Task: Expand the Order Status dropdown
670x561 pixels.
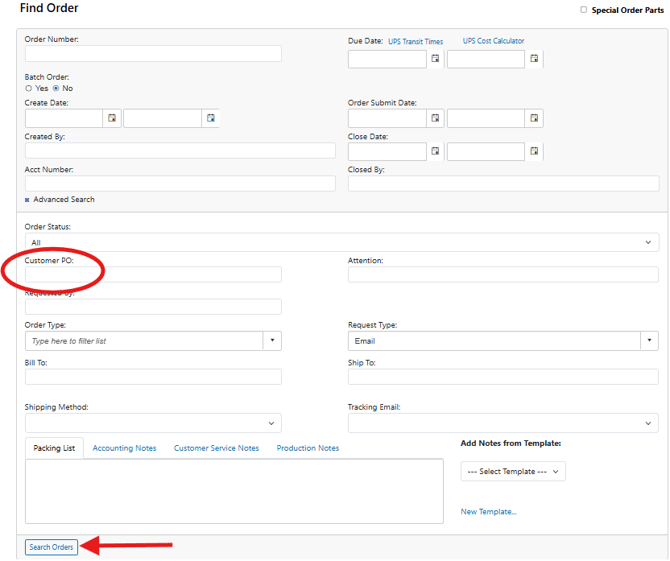Action: (x=341, y=242)
